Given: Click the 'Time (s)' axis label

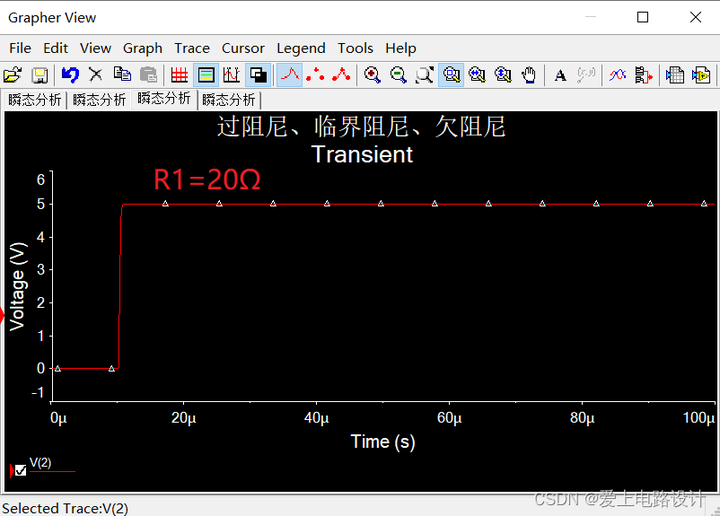Looking at the screenshot, I should [383, 442].
